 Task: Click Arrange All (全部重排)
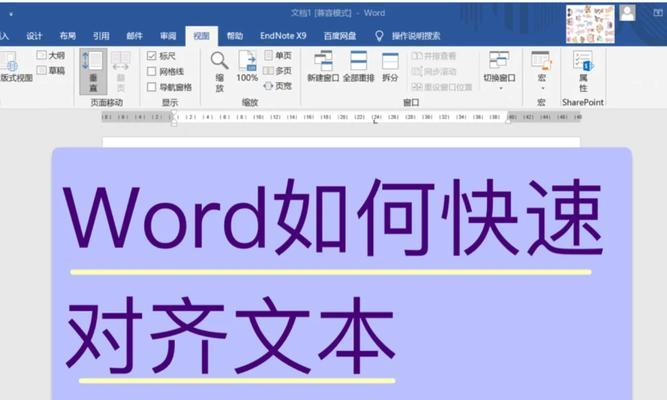pyautogui.click(x=359, y=67)
